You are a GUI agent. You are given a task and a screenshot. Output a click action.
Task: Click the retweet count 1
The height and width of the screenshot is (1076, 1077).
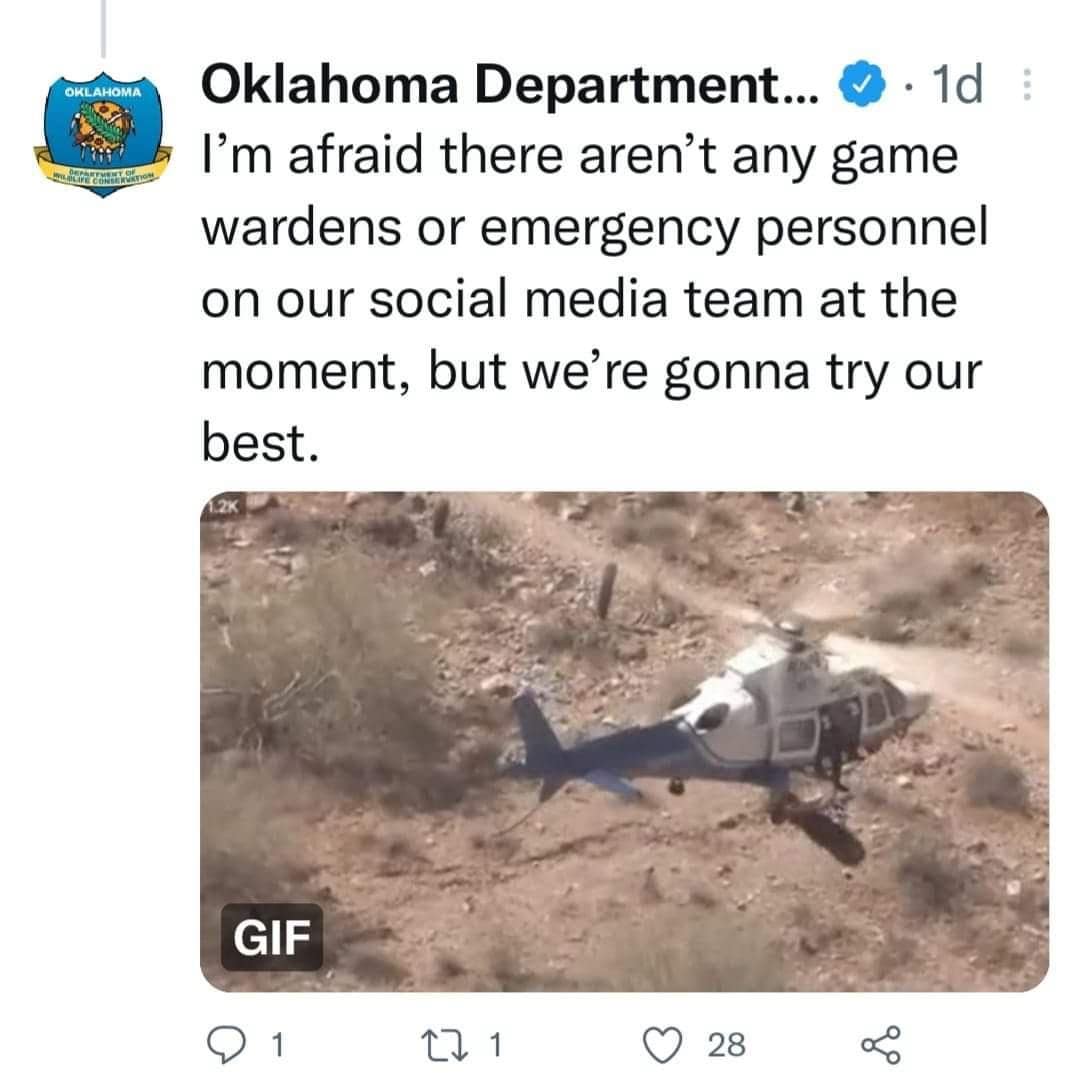tap(495, 1045)
